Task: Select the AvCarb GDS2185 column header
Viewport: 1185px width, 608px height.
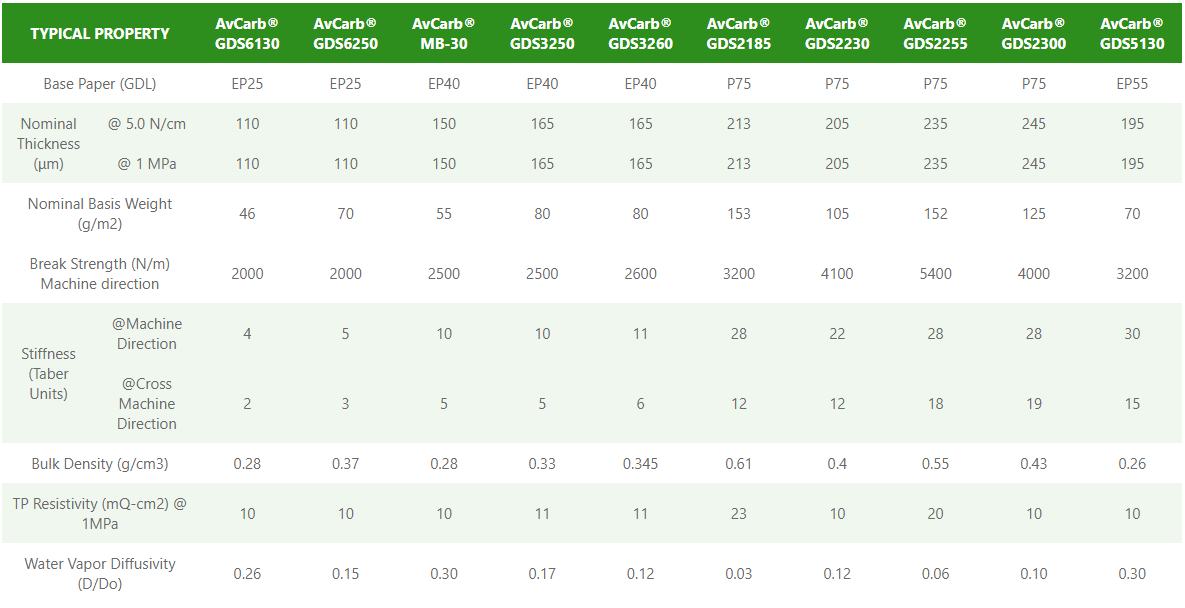Action: 739,33
